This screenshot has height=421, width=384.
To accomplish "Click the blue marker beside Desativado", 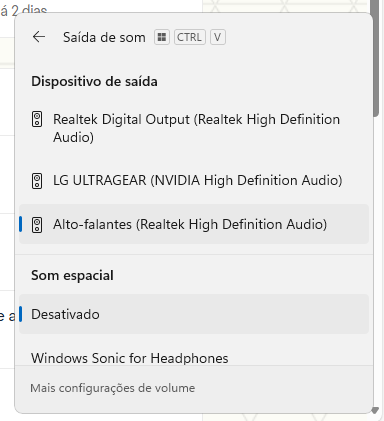I will tap(21, 314).
